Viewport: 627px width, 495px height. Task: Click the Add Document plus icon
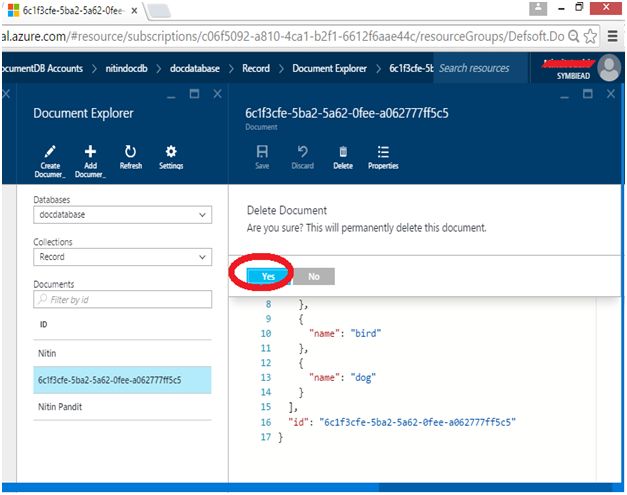click(x=90, y=152)
